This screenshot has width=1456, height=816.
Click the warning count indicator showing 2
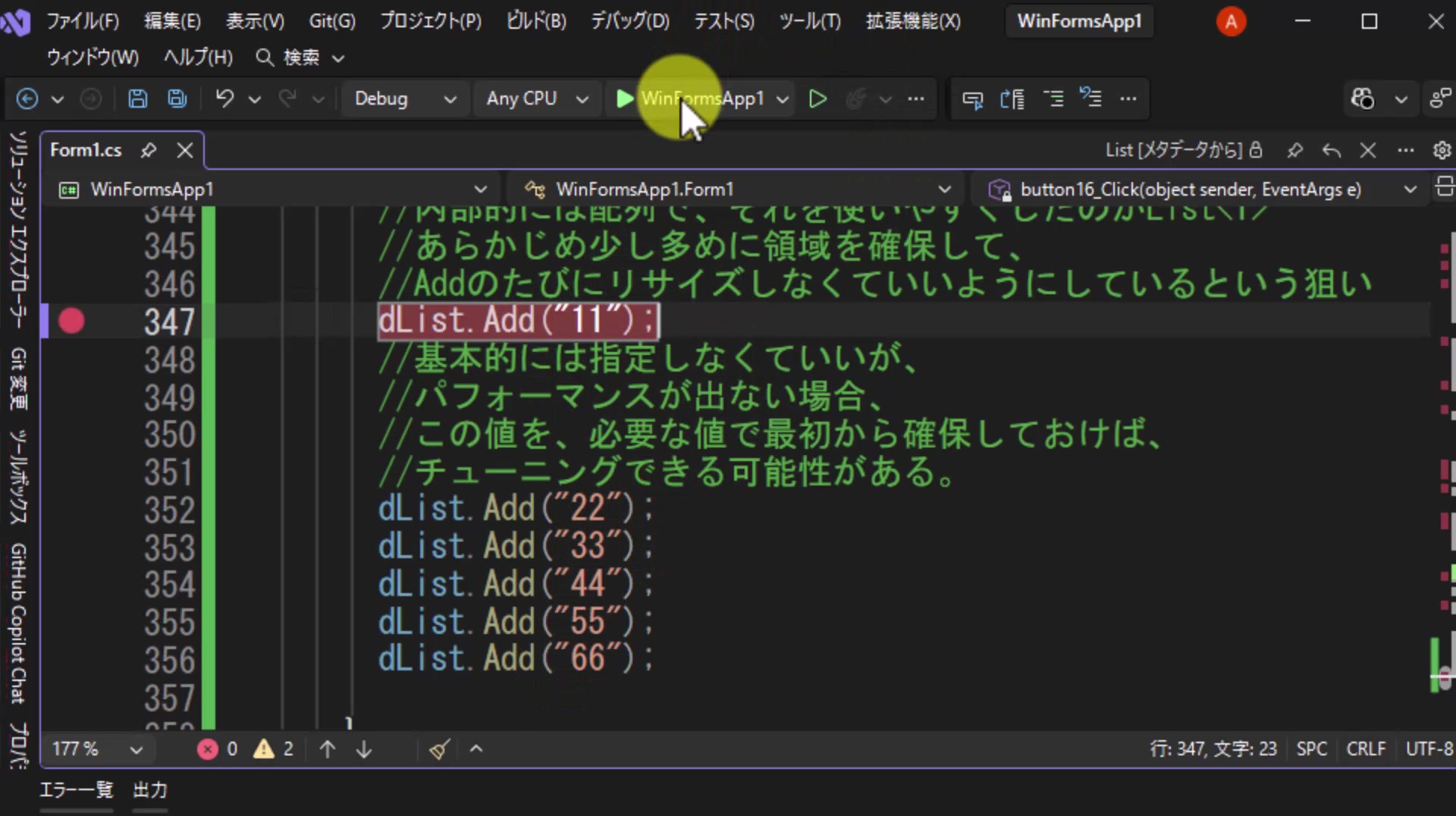point(274,749)
